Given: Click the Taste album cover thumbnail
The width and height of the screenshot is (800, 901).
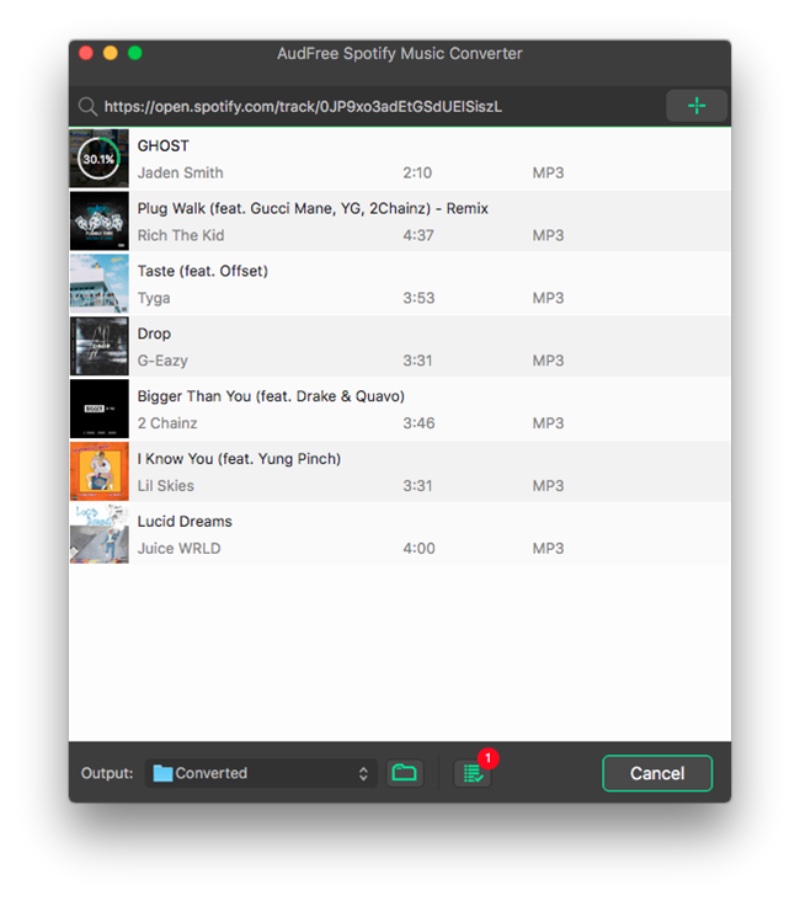Looking at the screenshot, I should point(99,284).
